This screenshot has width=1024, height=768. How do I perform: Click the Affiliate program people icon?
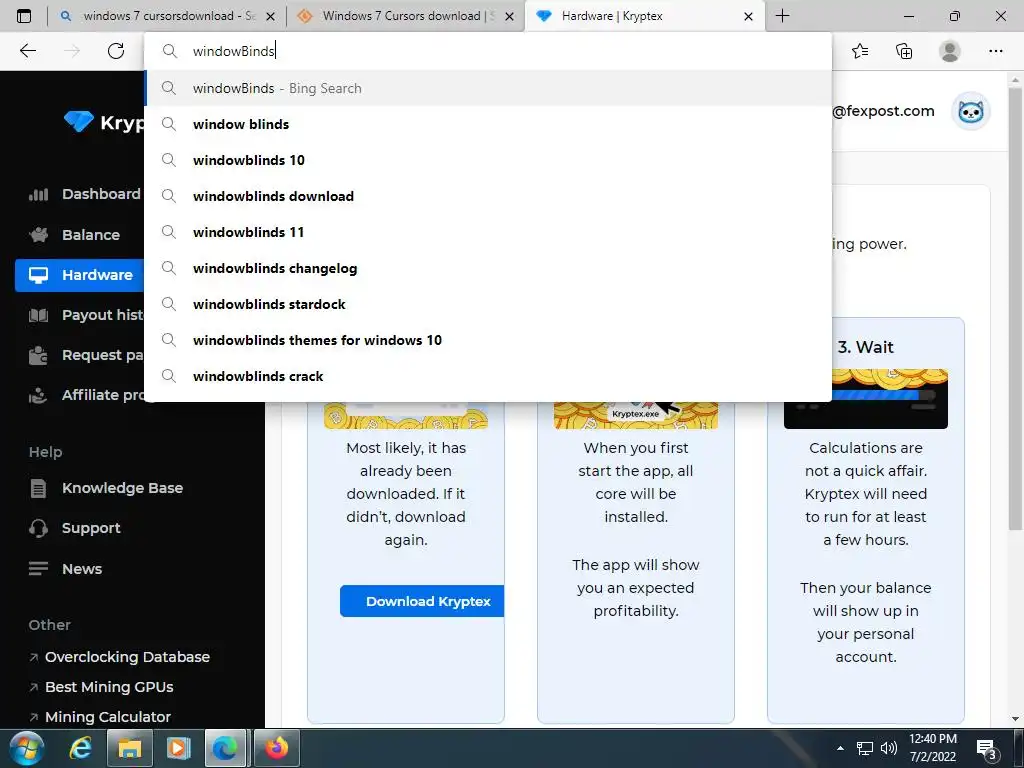39,396
